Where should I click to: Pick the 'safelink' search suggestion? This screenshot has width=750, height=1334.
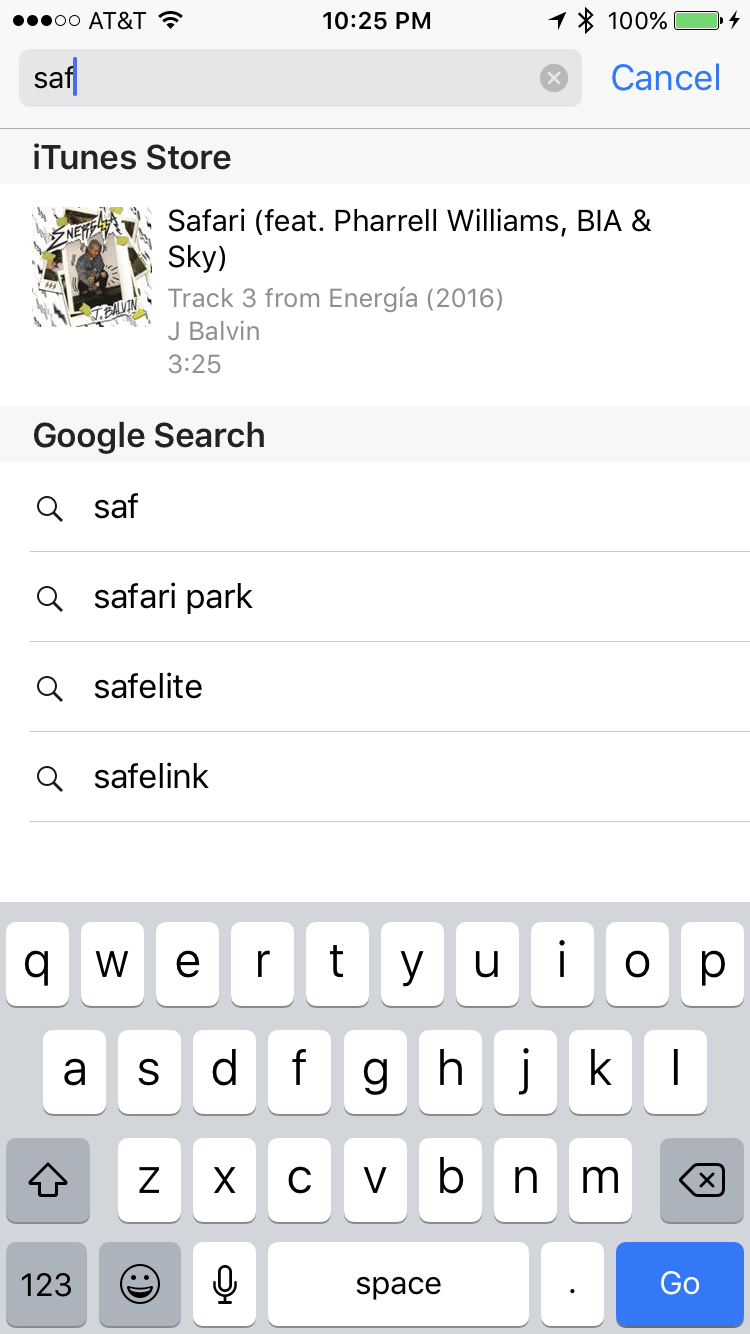pos(375,777)
